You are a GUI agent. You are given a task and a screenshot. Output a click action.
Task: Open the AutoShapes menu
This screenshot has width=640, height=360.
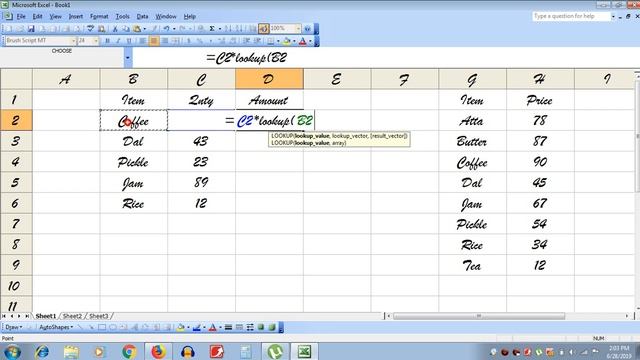(x=56, y=327)
